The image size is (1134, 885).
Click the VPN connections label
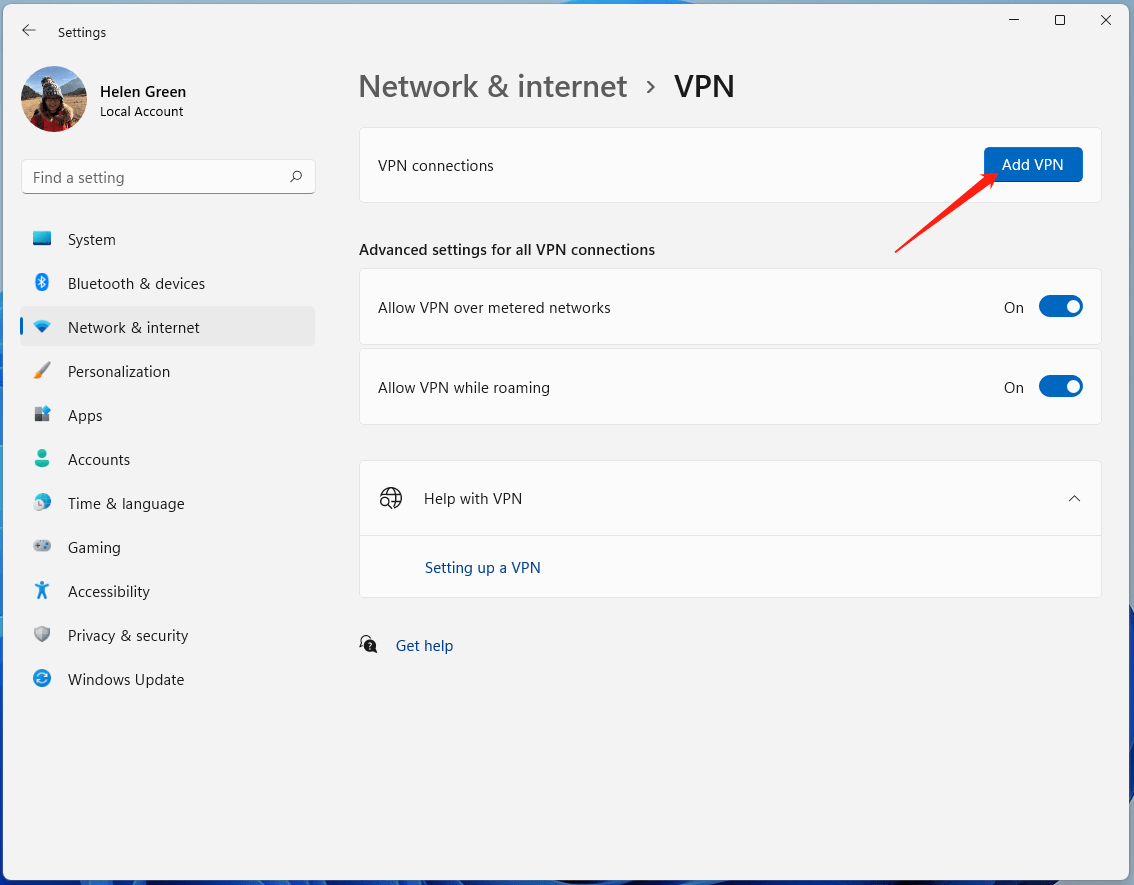[435, 166]
